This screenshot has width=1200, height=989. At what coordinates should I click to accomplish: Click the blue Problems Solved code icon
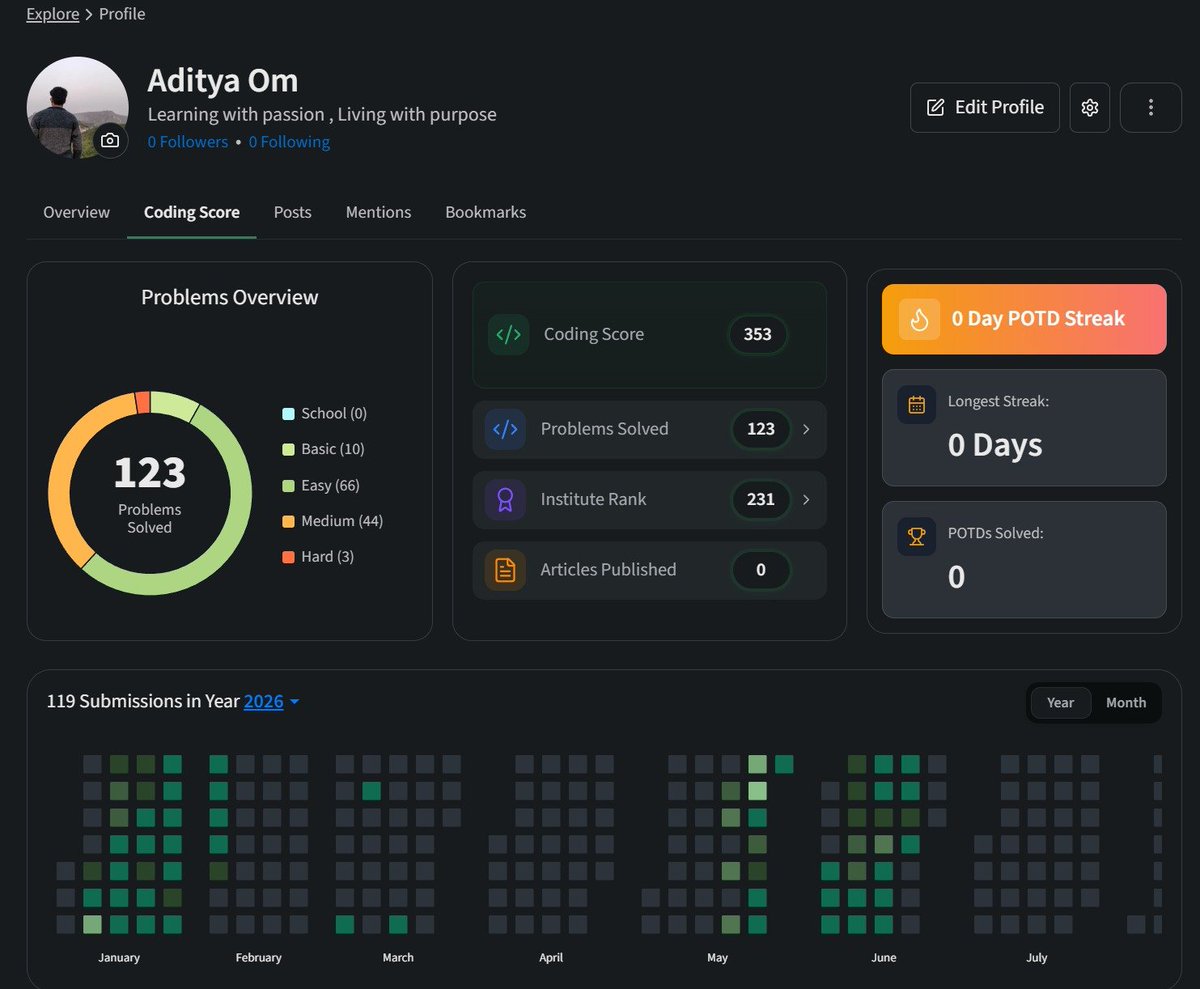tap(505, 429)
